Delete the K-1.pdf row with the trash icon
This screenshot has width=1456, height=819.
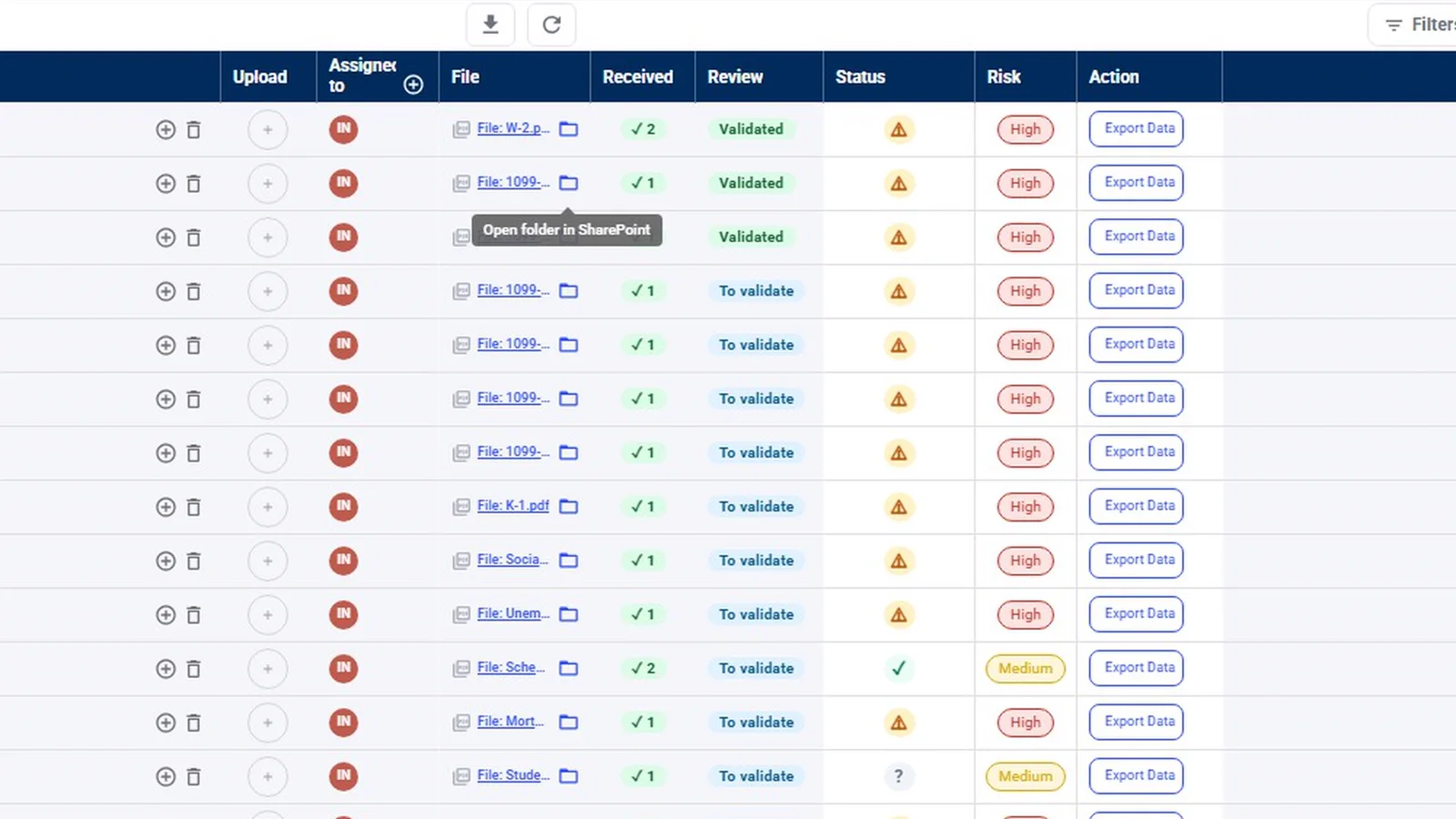click(x=193, y=507)
